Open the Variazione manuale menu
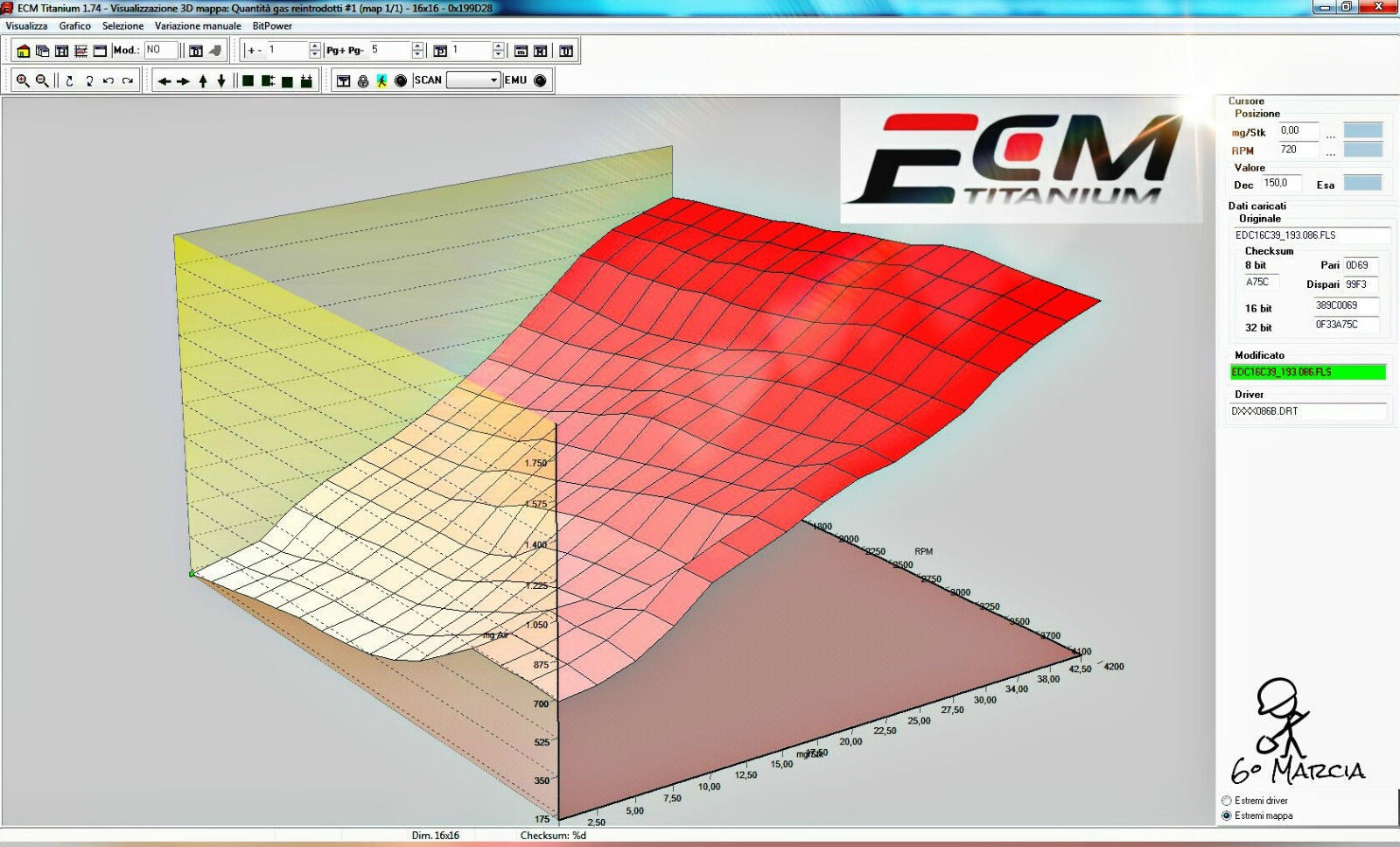Screen dimensions: 1400x847 click(x=198, y=26)
